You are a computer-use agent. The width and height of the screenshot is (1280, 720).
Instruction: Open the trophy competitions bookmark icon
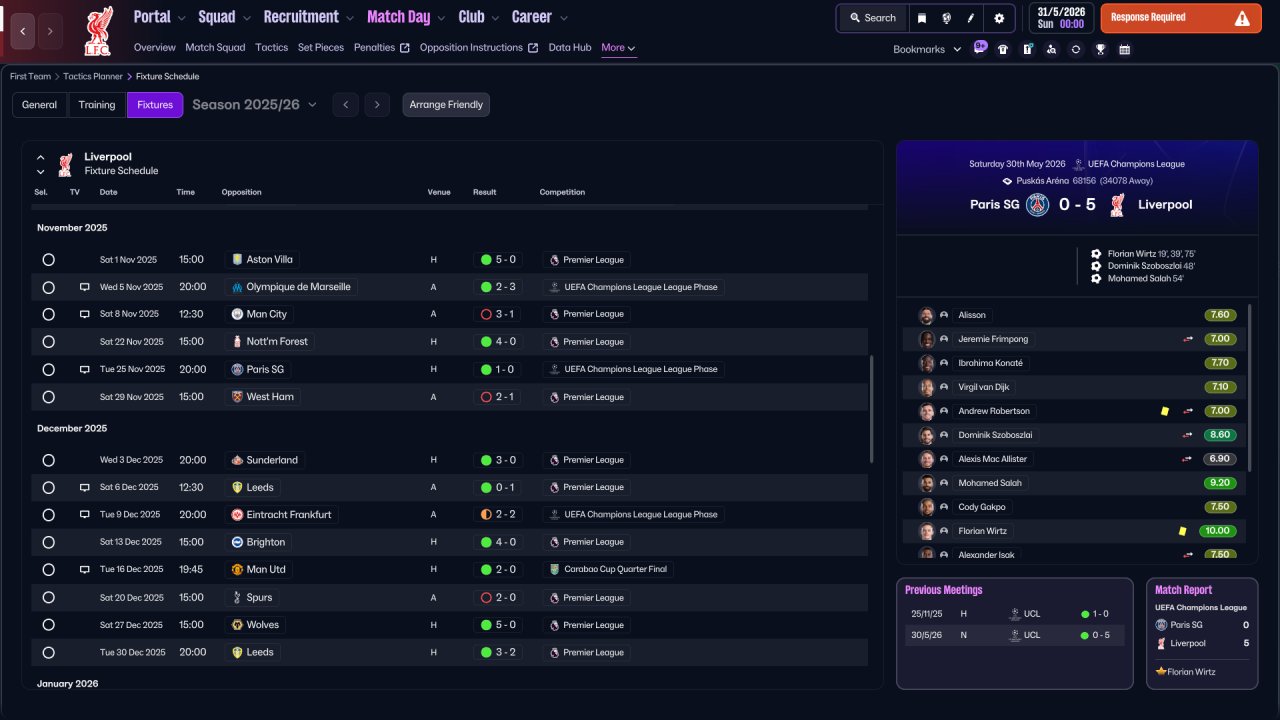[x=1100, y=49]
